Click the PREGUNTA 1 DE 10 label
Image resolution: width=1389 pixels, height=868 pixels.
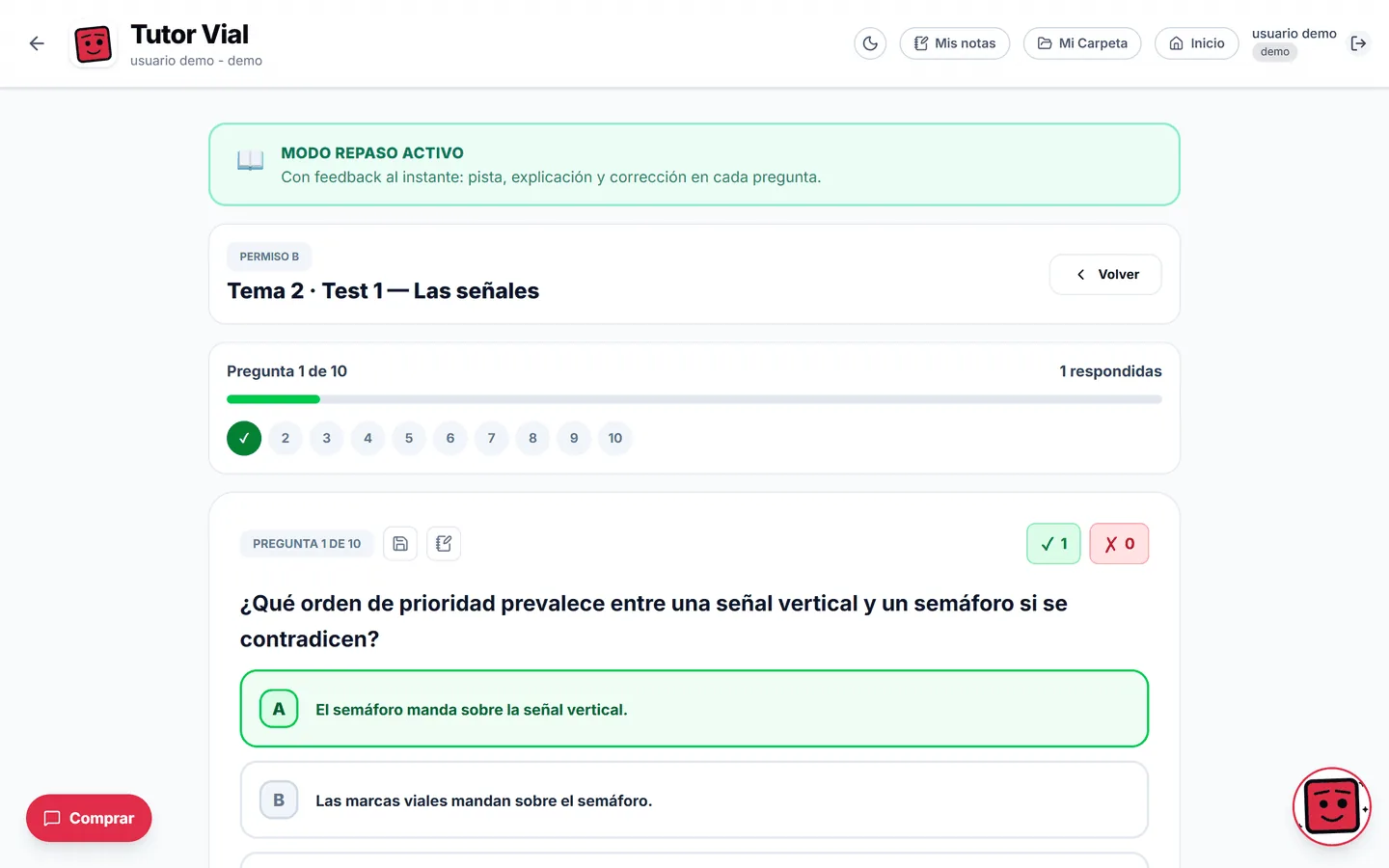click(x=307, y=544)
